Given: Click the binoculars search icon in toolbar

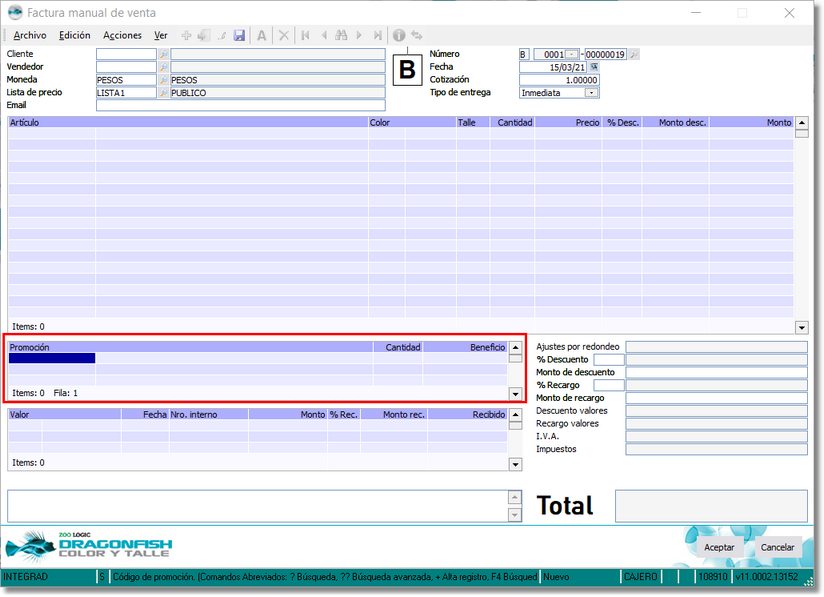Looking at the screenshot, I should point(341,35).
